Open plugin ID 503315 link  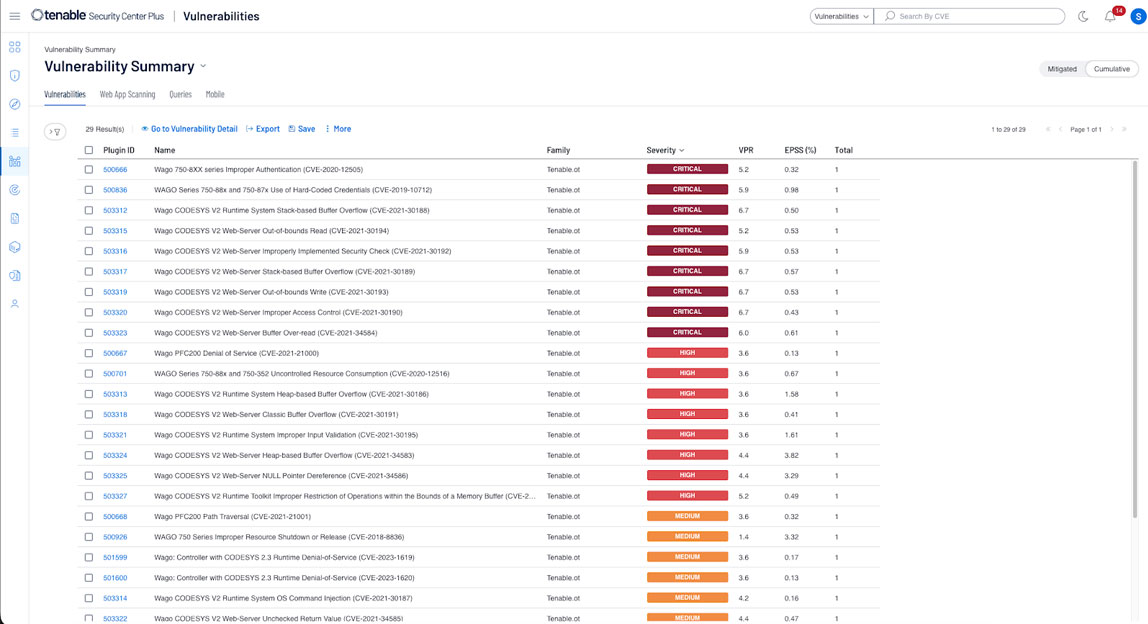point(115,231)
